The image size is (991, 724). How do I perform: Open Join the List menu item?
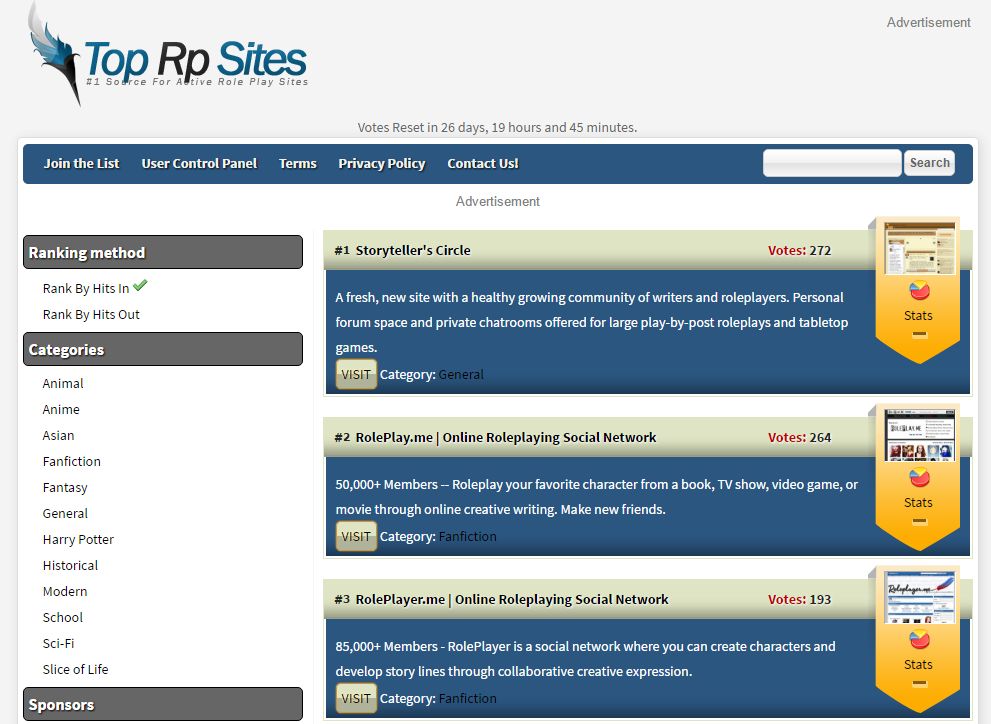coord(82,164)
